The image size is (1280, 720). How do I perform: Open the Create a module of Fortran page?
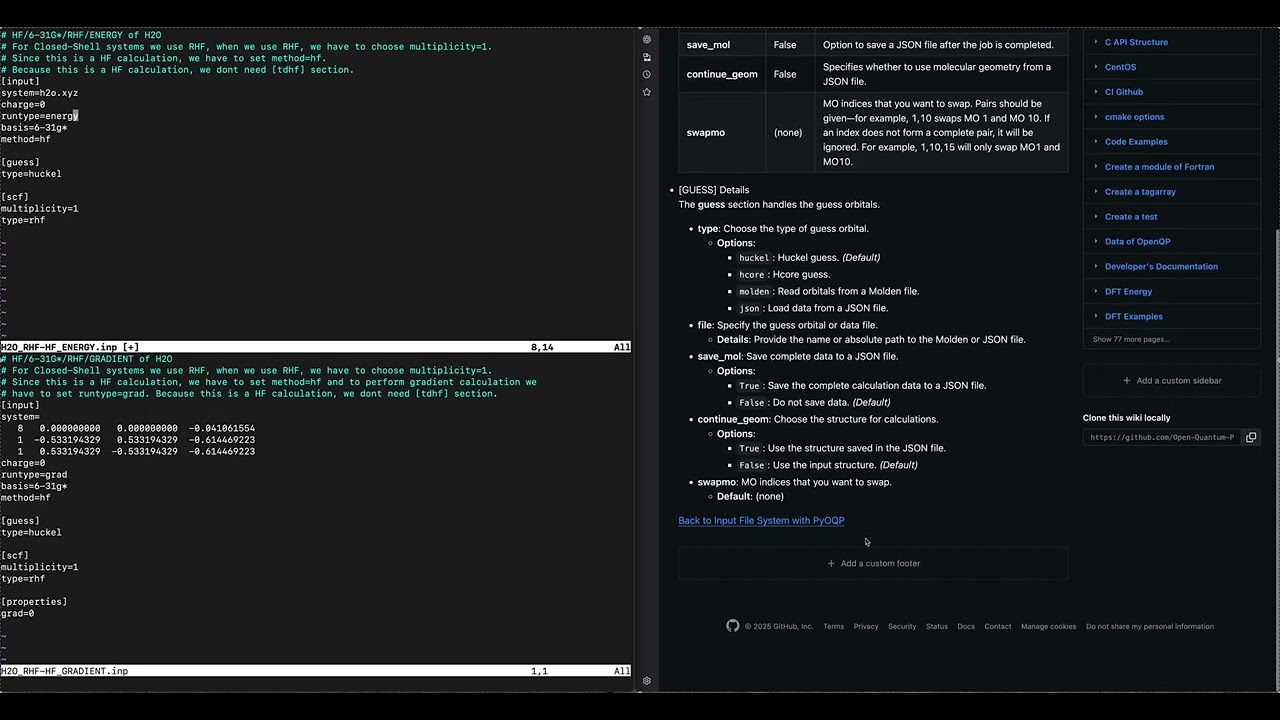pyautogui.click(x=1159, y=167)
